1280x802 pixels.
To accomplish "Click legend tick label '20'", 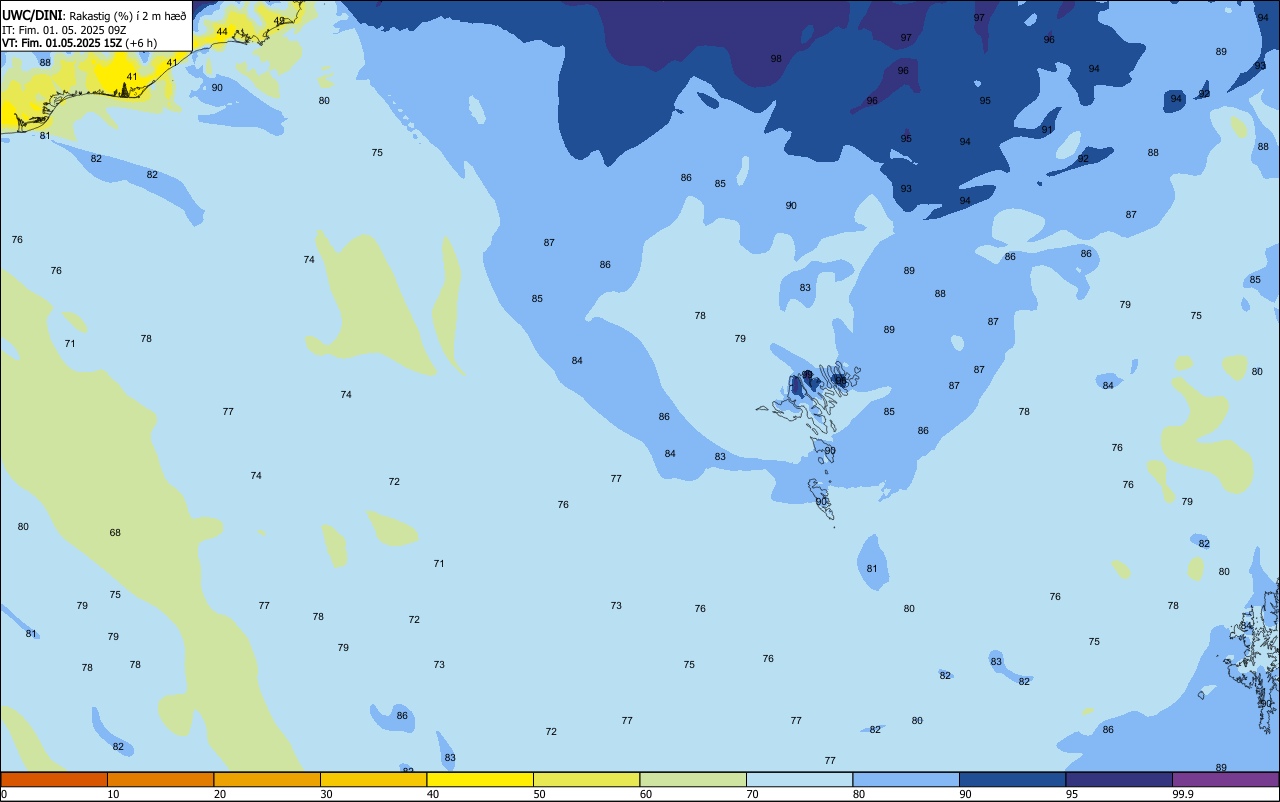I will (x=220, y=794).
